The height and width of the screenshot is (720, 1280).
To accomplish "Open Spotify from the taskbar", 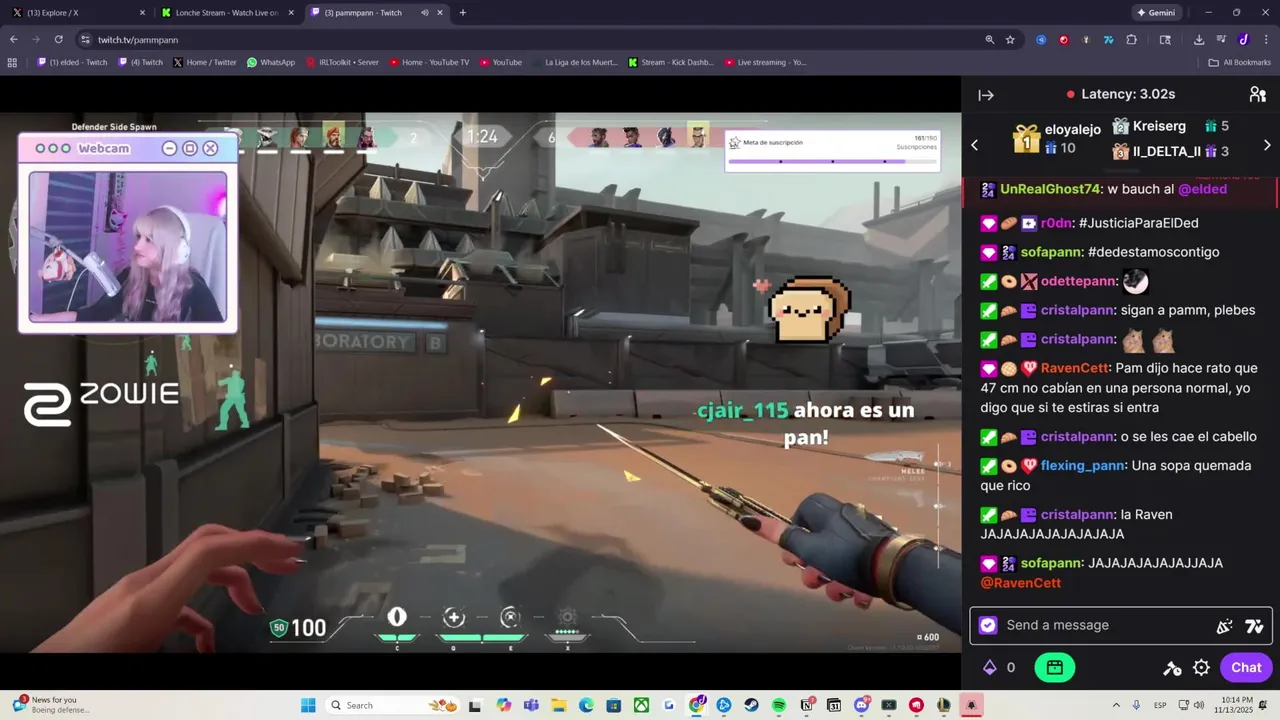I will (x=779, y=705).
